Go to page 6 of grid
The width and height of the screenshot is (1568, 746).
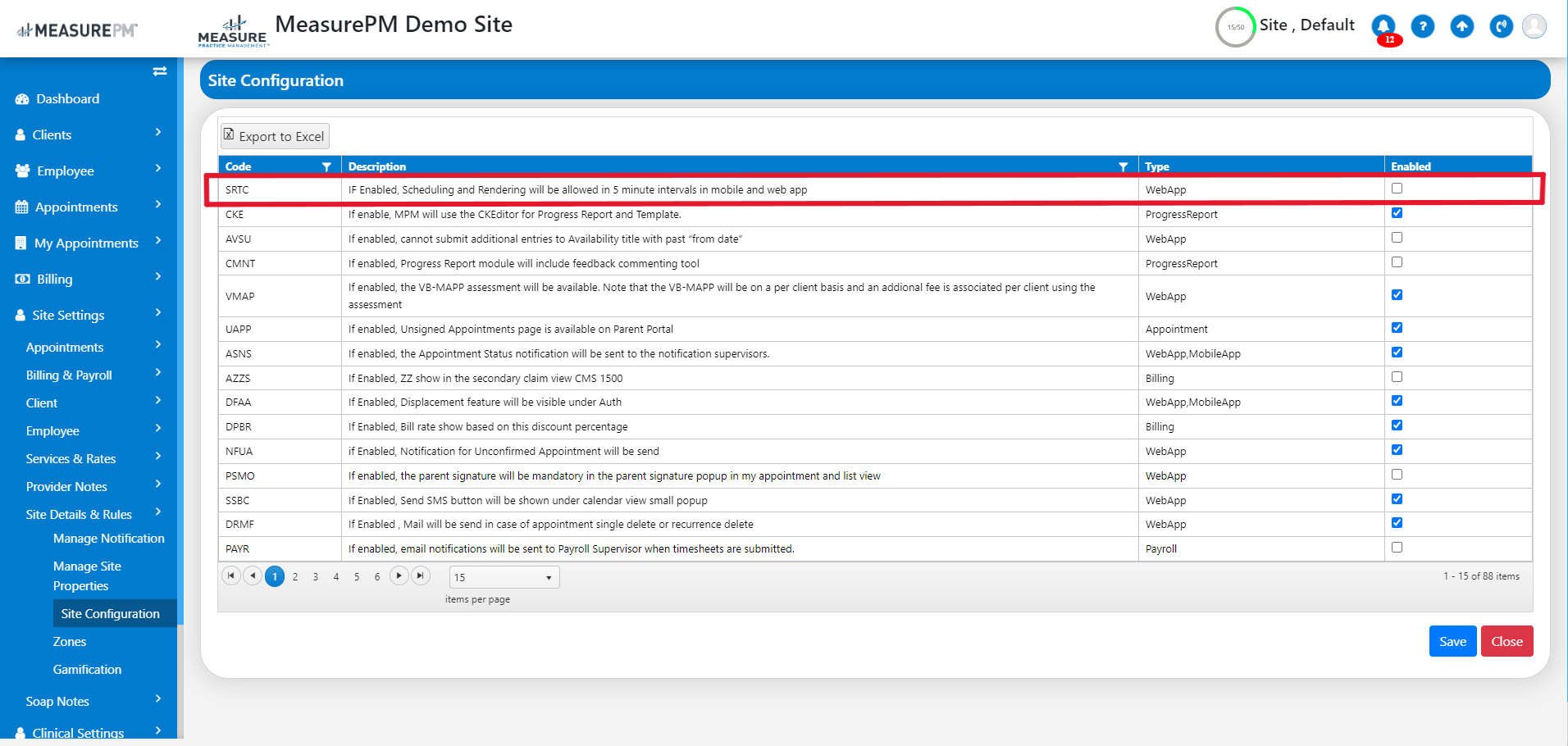pyautogui.click(x=377, y=577)
